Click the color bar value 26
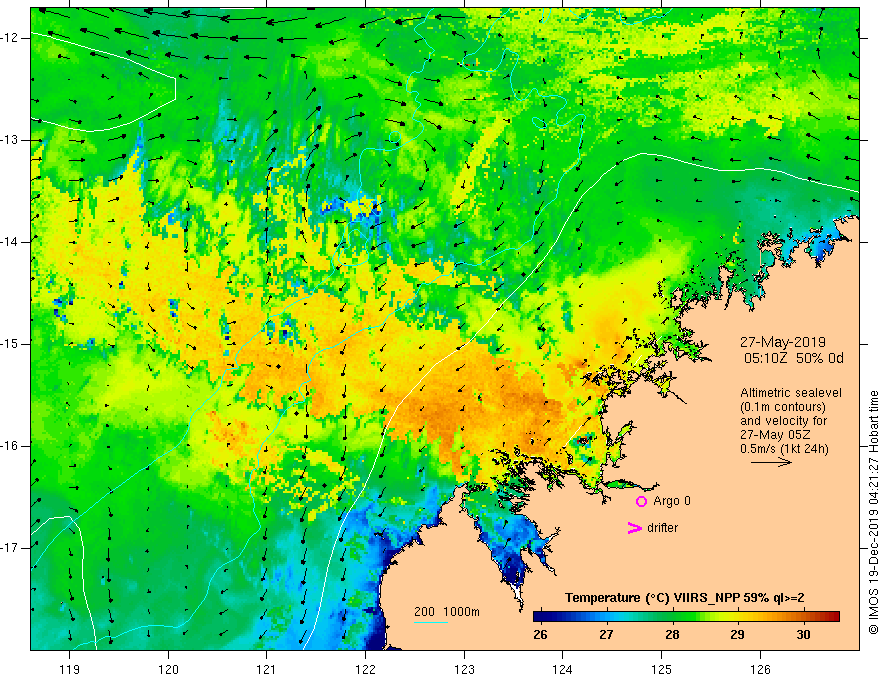The width and height of the screenshot is (880, 680). pyautogui.click(x=540, y=635)
